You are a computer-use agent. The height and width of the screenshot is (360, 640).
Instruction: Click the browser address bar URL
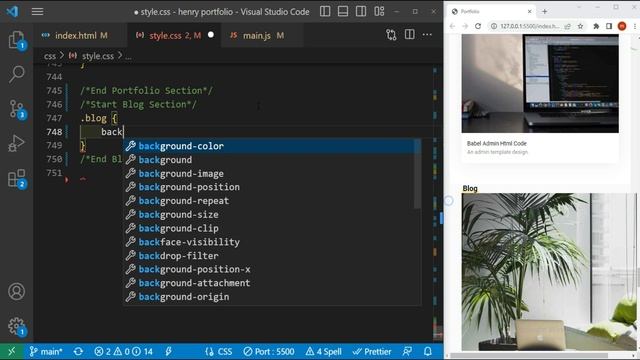(x=530, y=26)
